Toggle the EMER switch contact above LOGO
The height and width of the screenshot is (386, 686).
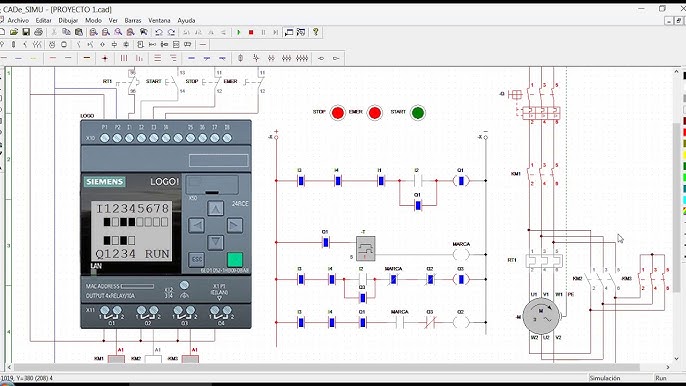click(254, 81)
